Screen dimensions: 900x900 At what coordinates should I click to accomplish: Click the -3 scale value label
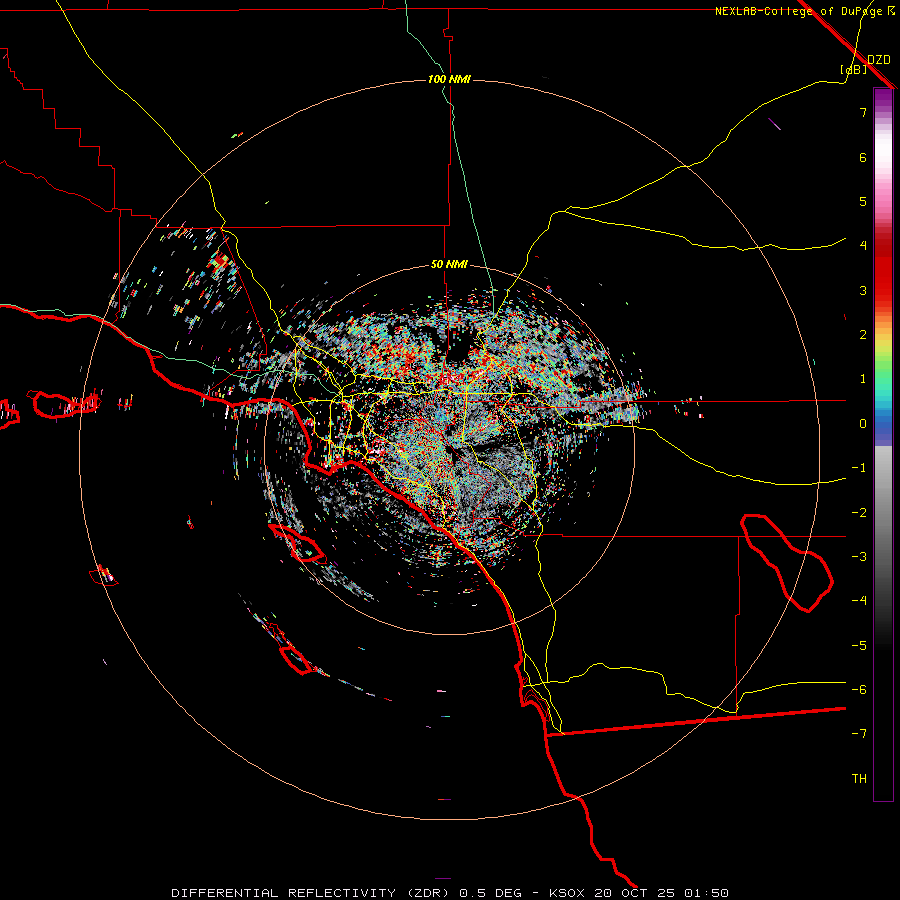(x=859, y=556)
